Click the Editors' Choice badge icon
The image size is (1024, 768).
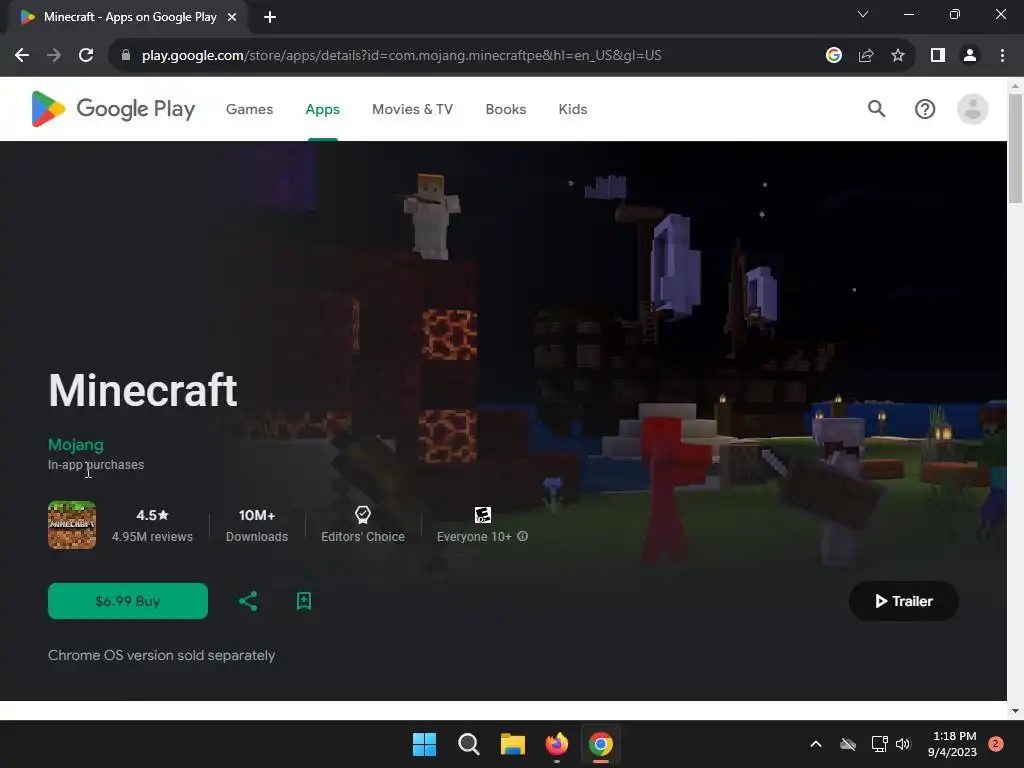[362, 515]
